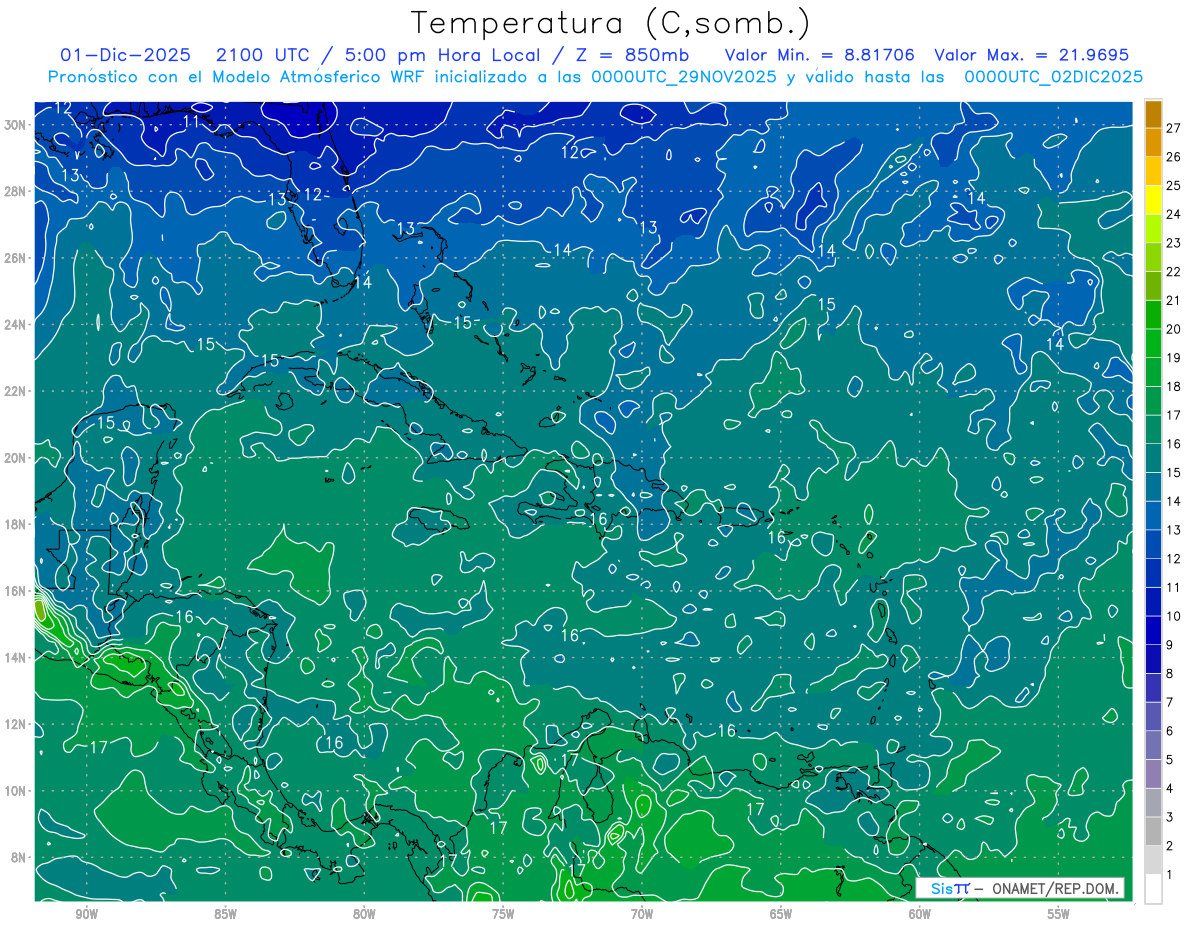The height and width of the screenshot is (927, 1200).
Task: Click the '3' value on the color scale
Action: pos(1169,817)
